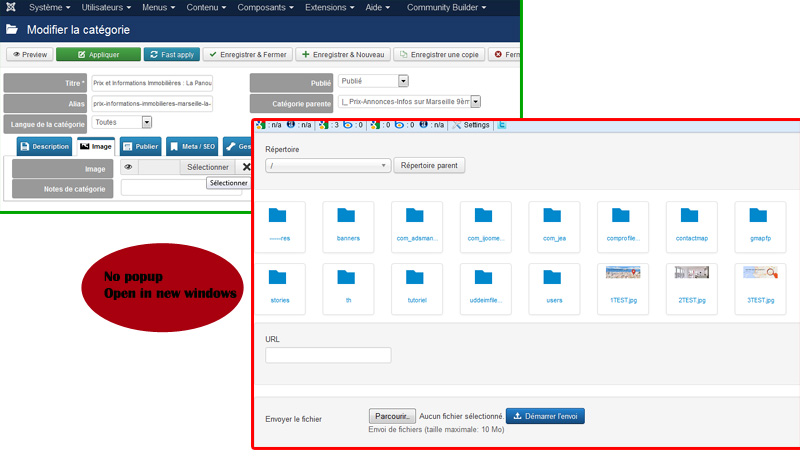Focus the Alias input field

[152, 104]
